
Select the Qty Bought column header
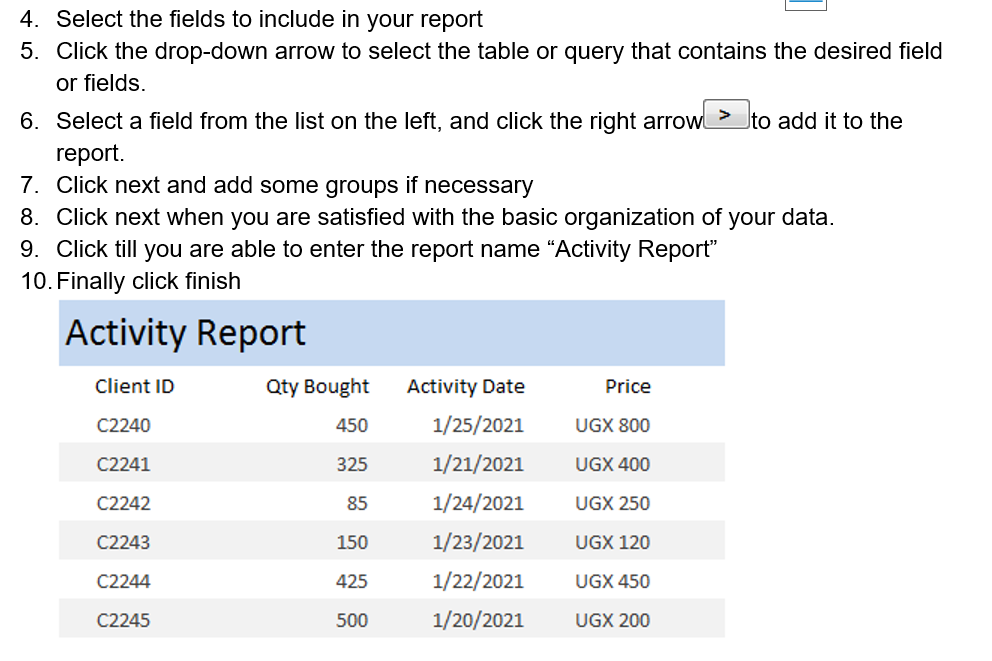click(317, 386)
